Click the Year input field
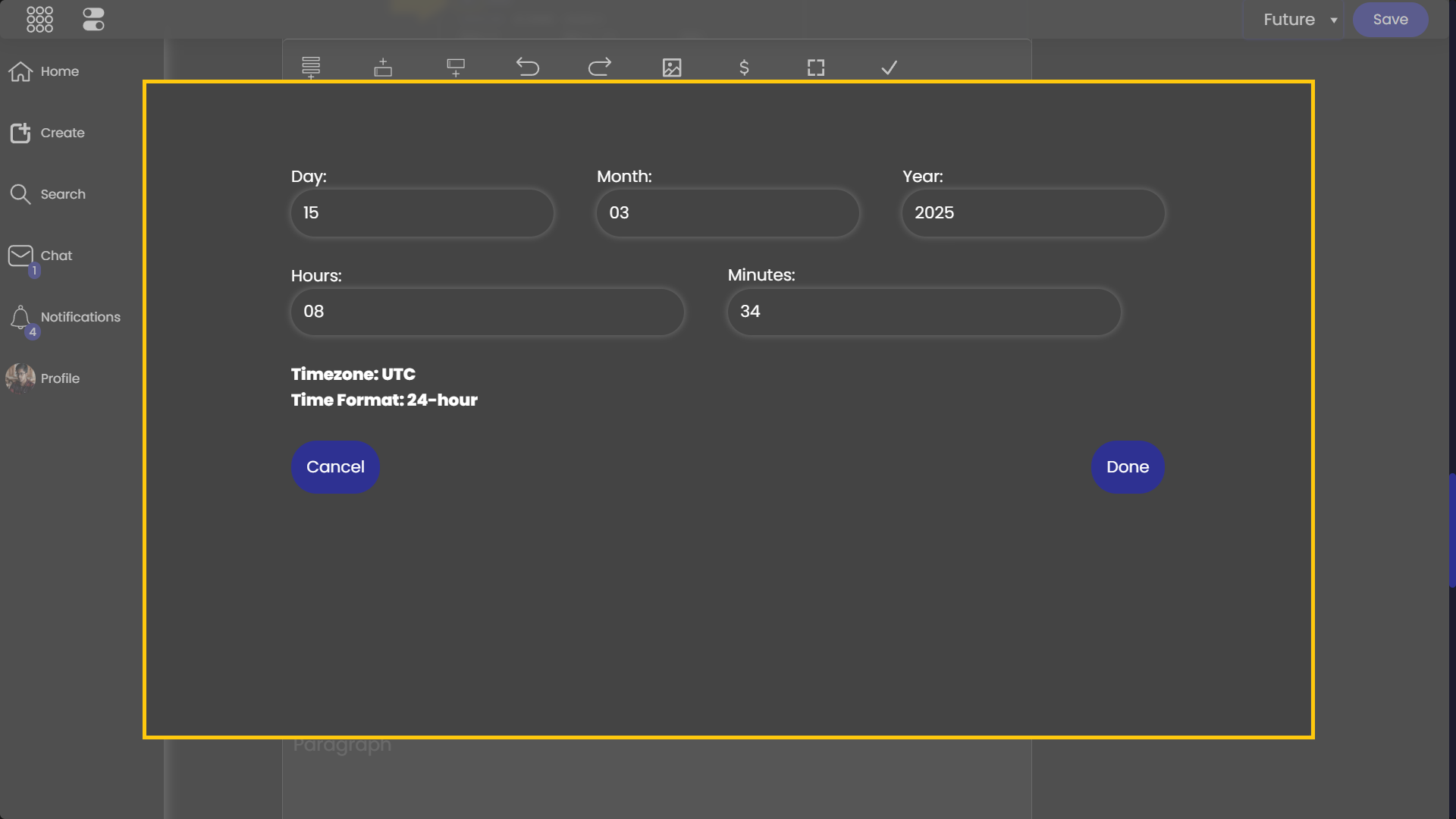Image resolution: width=1456 pixels, height=819 pixels. pyautogui.click(x=1034, y=213)
